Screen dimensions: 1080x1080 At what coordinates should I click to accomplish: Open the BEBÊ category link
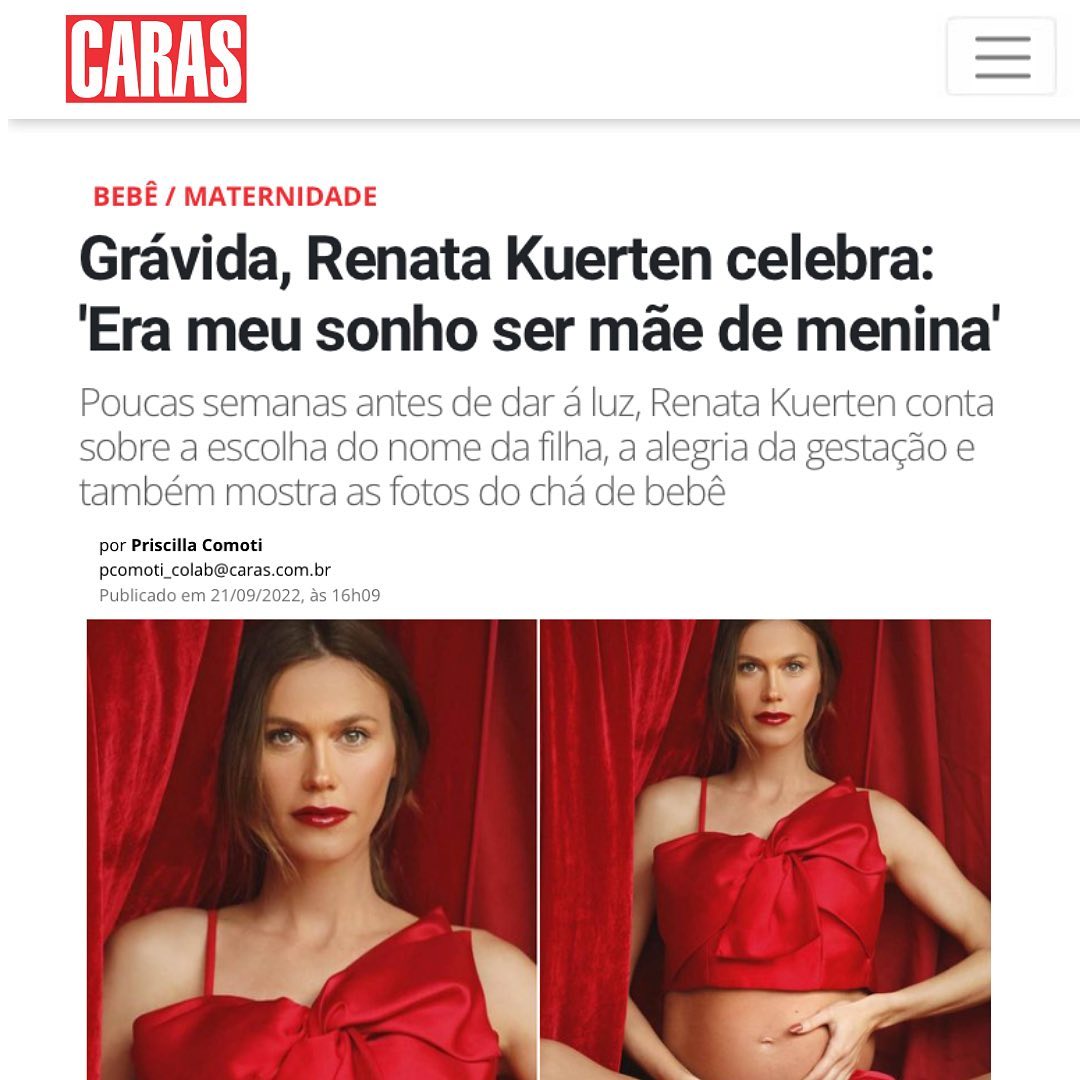[x=125, y=196]
